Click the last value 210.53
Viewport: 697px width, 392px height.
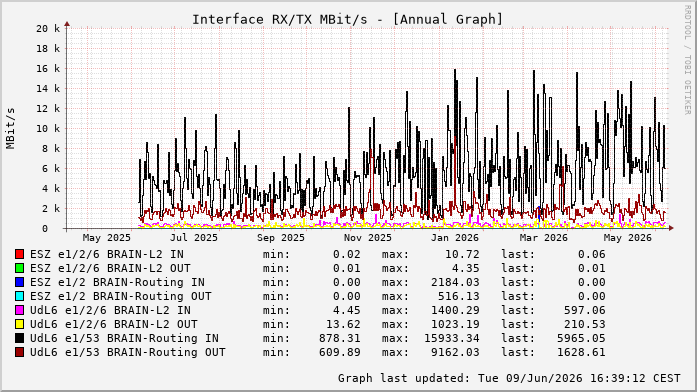pos(585,324)
